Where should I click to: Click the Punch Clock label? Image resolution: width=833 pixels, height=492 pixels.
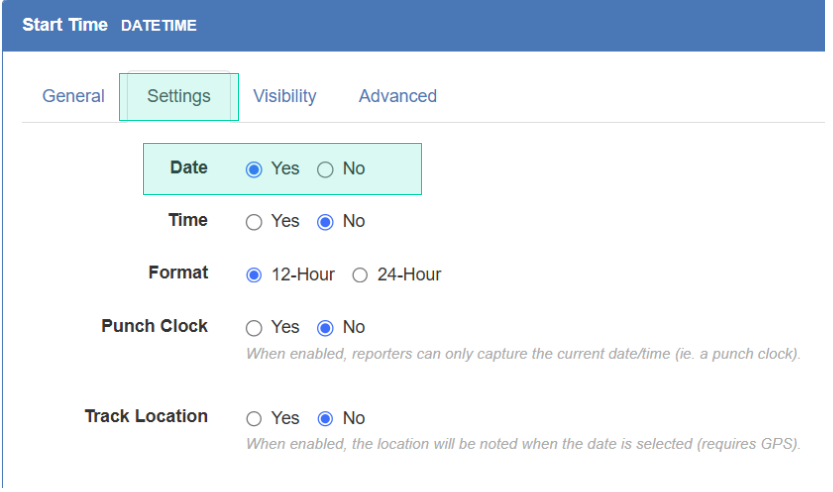pyautogui.click(x=155, y=326)
